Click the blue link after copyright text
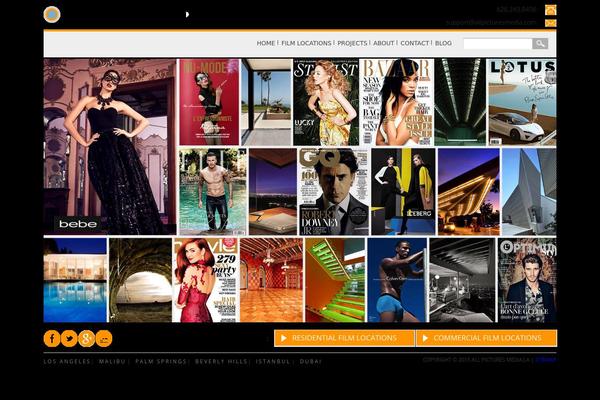 tap(546, 360)
